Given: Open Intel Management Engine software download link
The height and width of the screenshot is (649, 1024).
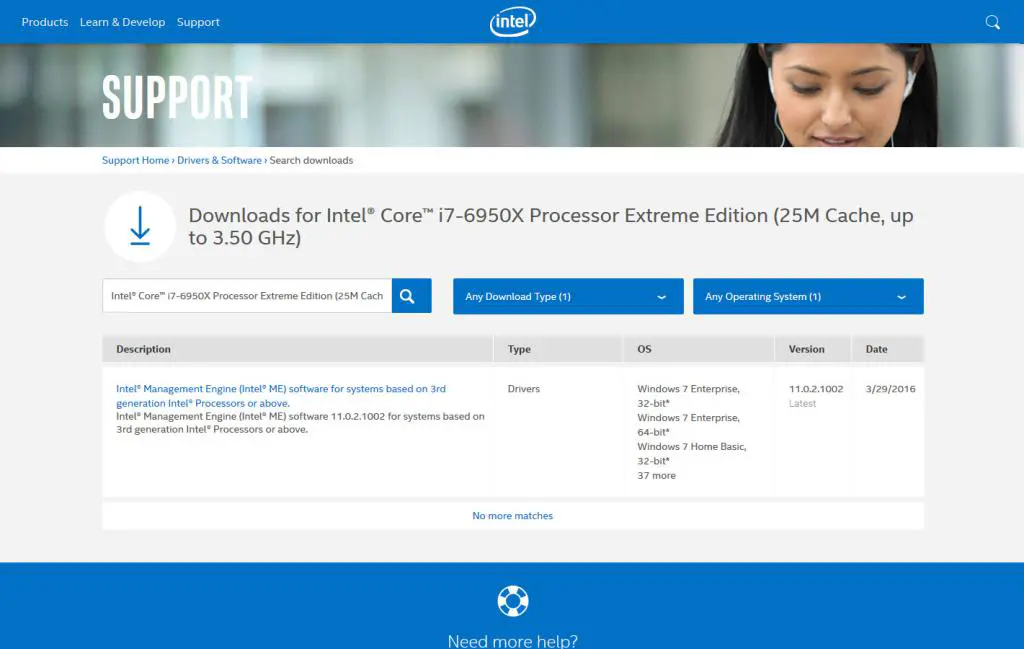Looking at the screenshot, I should [x=280, y=396].
